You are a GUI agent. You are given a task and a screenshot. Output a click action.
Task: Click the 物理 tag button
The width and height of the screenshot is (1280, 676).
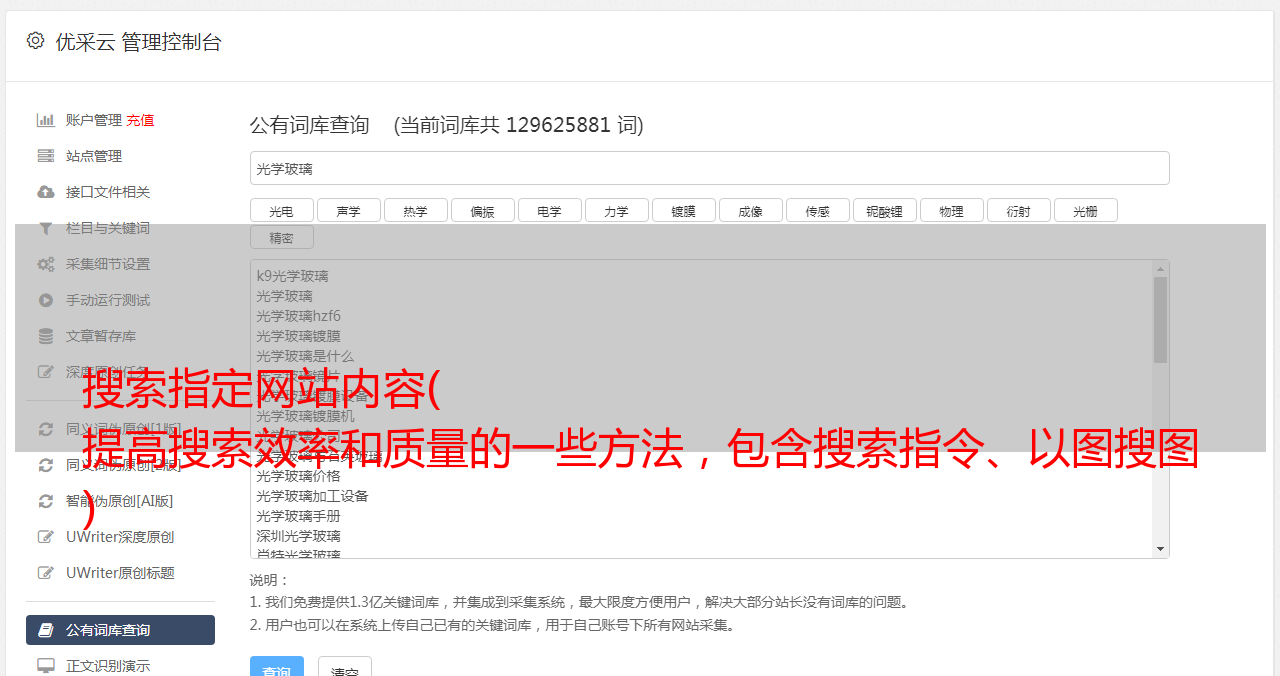tap(951, 210)
